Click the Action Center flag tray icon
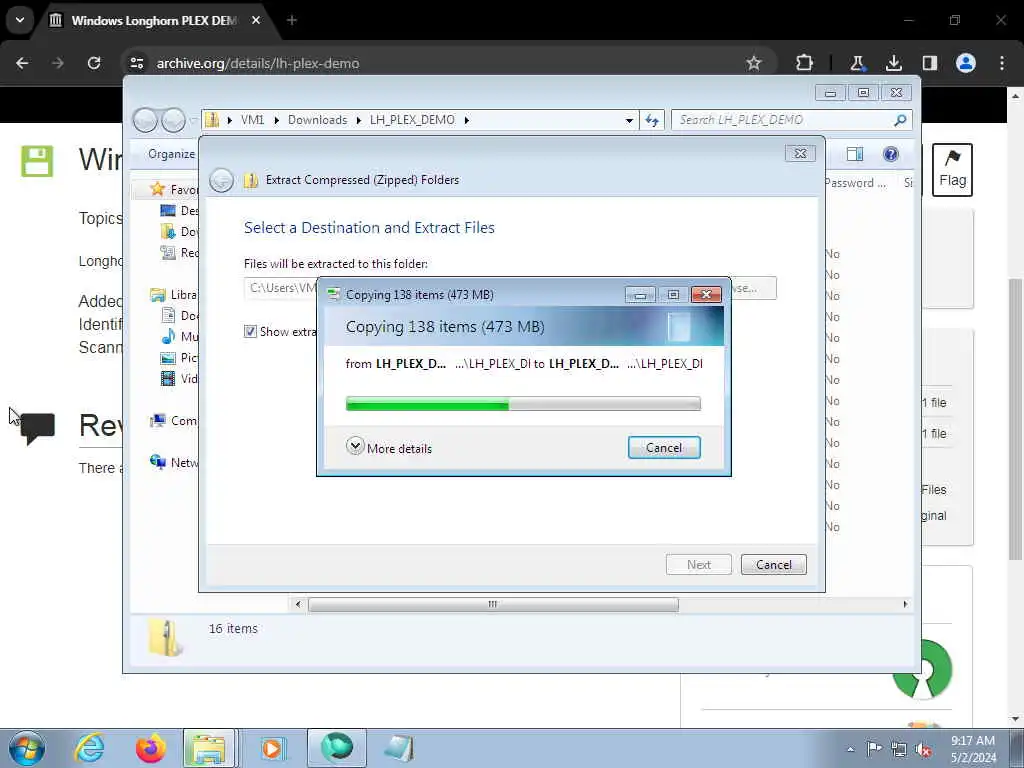The width and height of the screenshot is (1024, 768). (x=874, y=749)
